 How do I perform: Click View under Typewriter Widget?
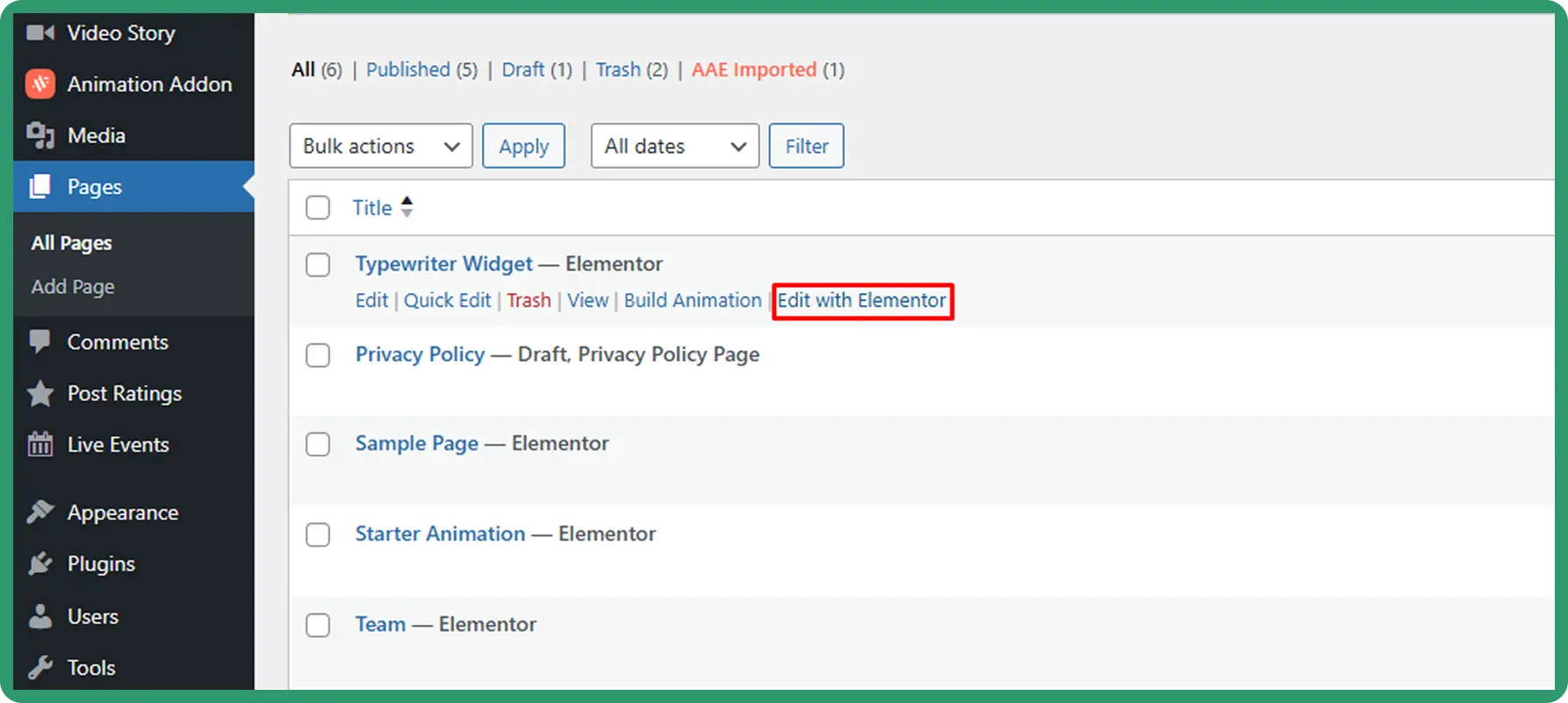pyautogui.click(x=587, y=300)
